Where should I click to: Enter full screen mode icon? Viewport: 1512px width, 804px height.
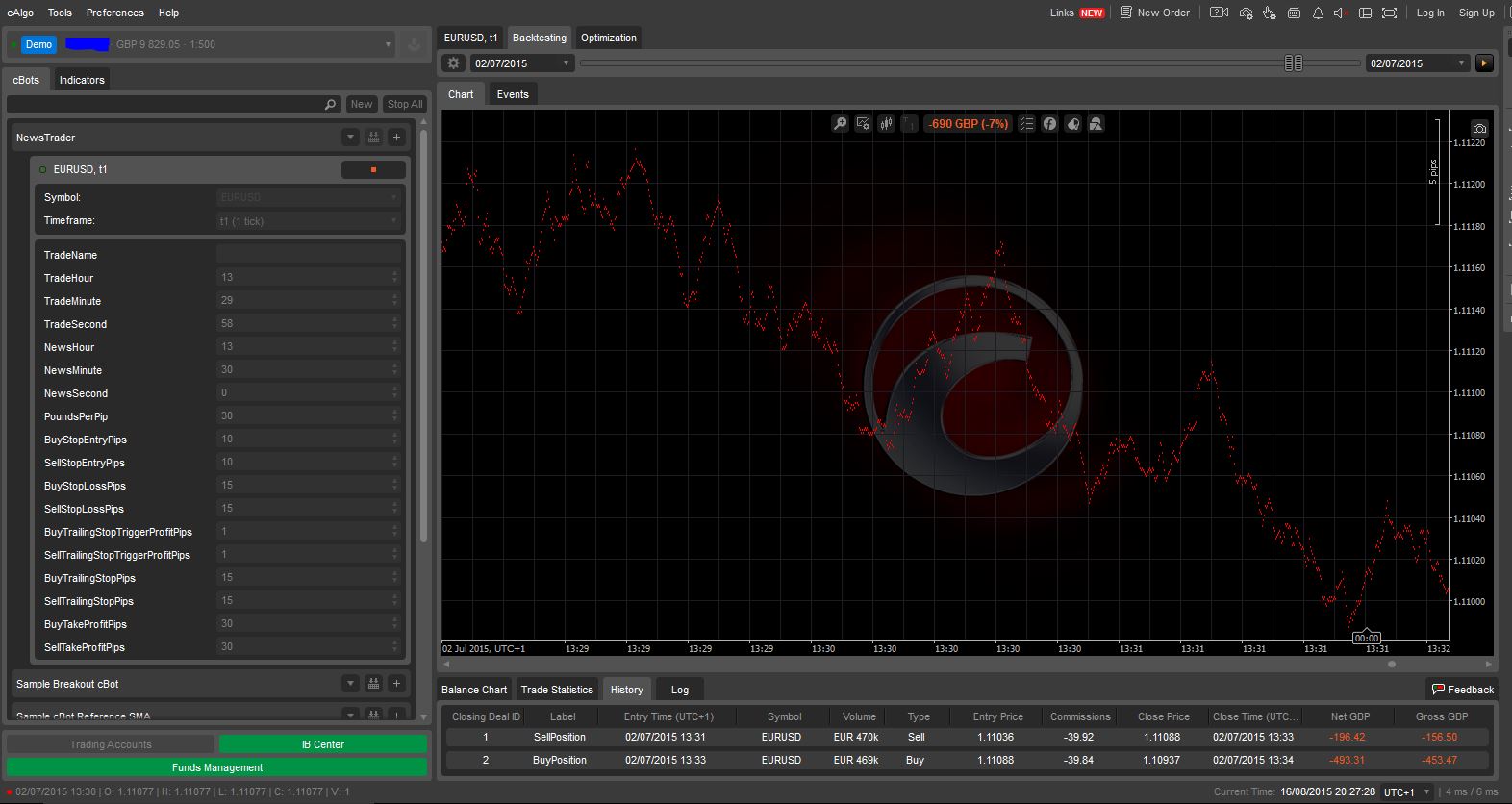tap(1389, 13)
